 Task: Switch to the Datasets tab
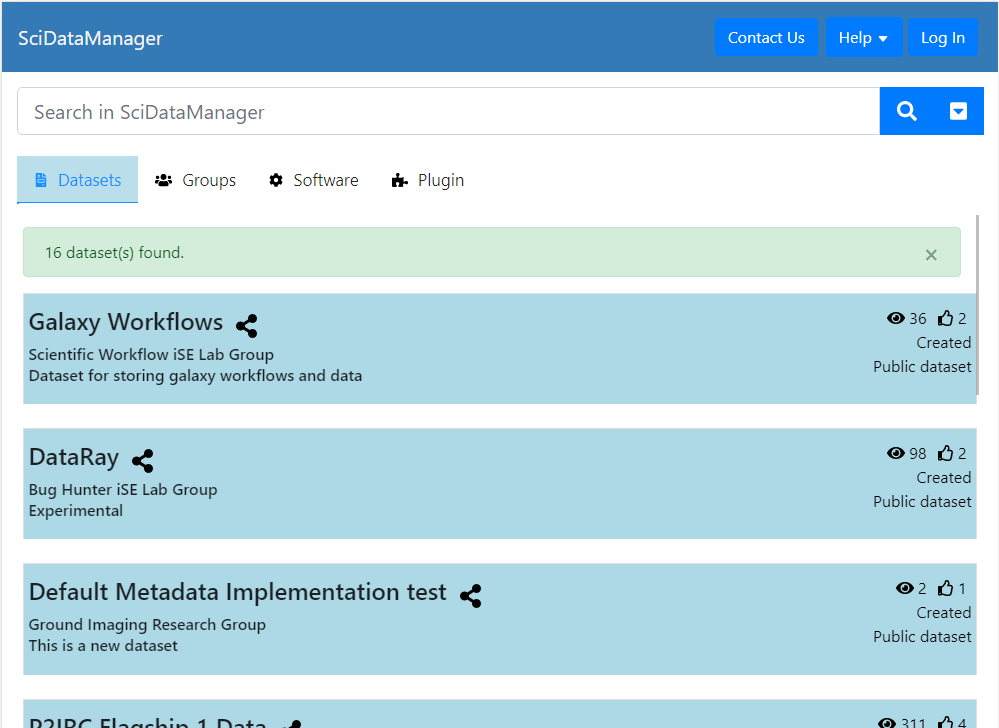pyautogui.click(x=78, y=180)
